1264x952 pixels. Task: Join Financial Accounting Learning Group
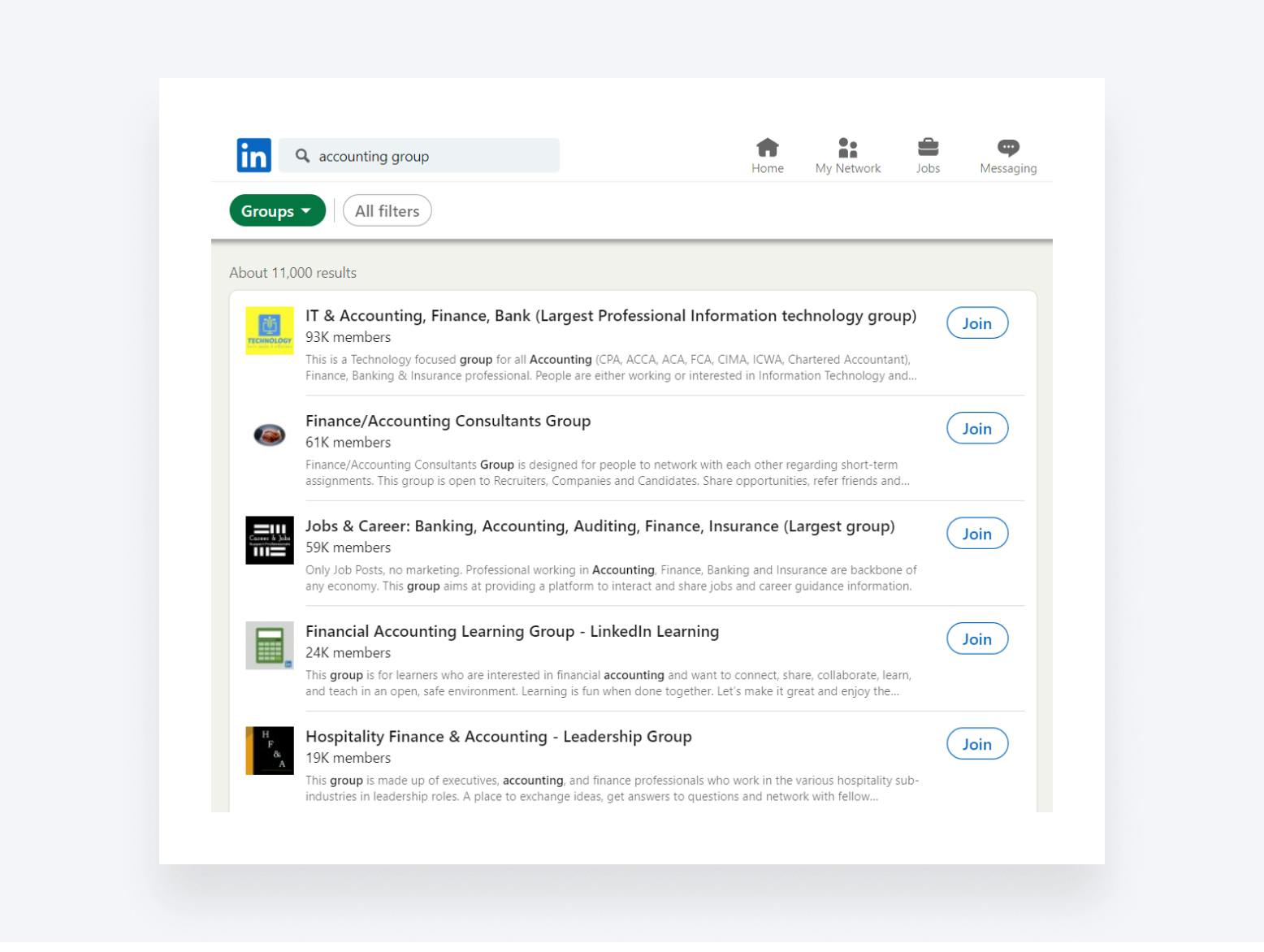pyautogui.click(x=976, y=639)
